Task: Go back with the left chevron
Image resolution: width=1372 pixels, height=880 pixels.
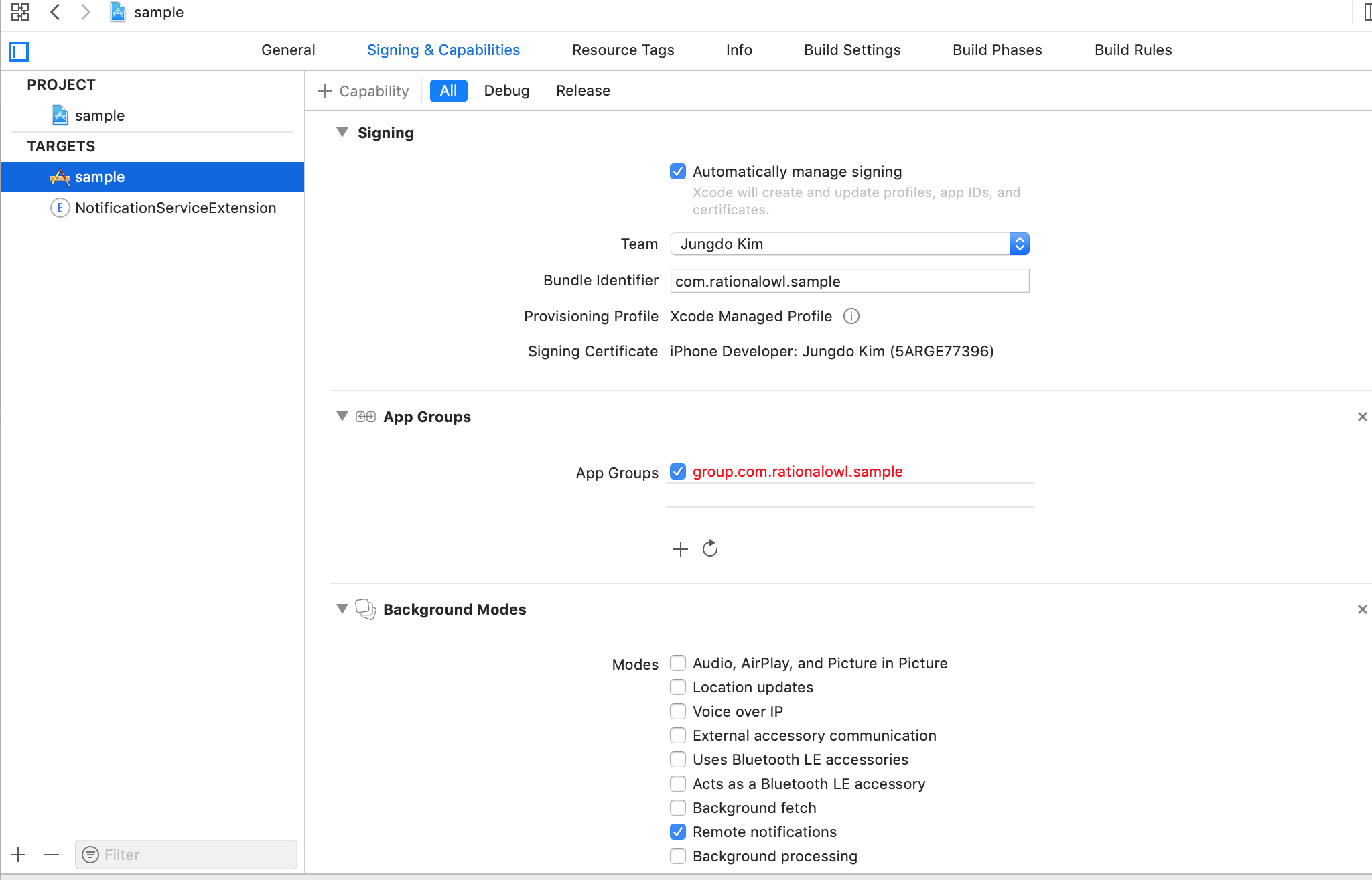Action: tap(56, 12)
